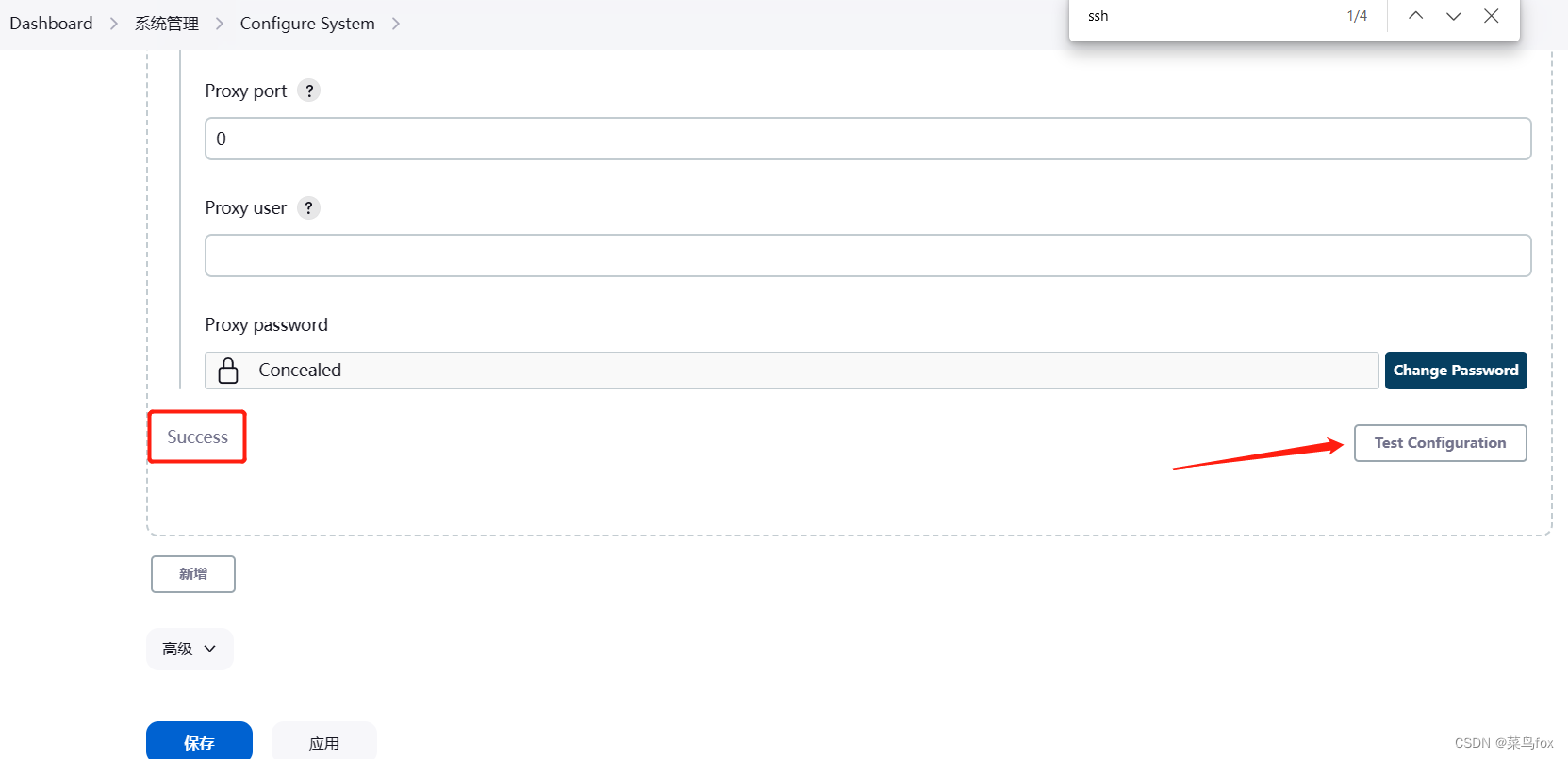The width and height of the screenshot is (1568, 759).
Task: Click the 1/4 match counter
Action: [1357, 16]
